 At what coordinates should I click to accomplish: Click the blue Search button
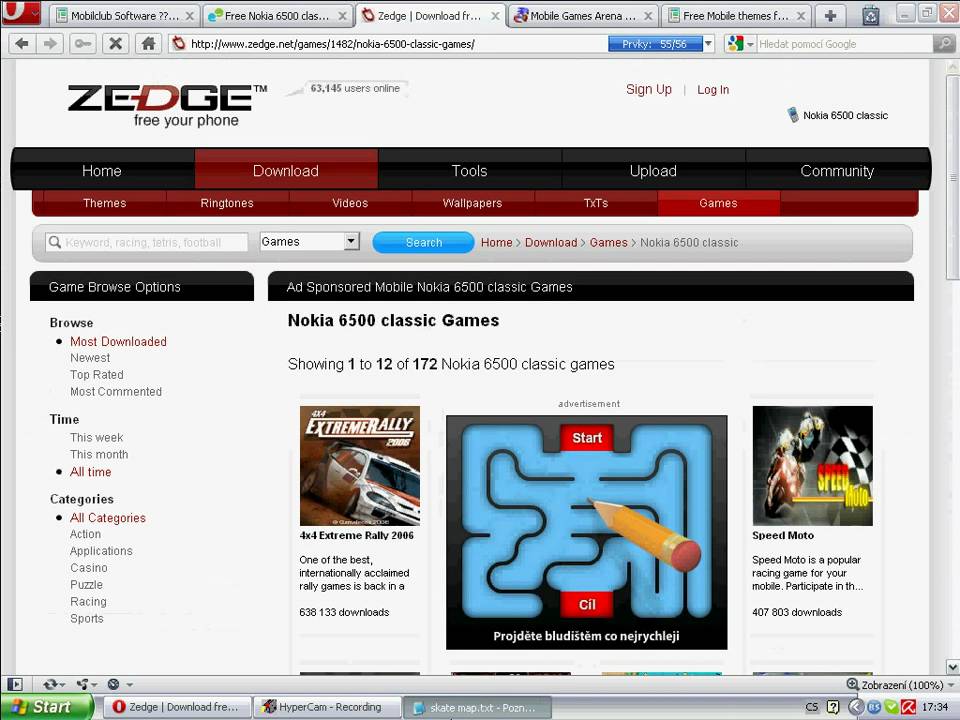pyautogui.click(x=424, y=242)
